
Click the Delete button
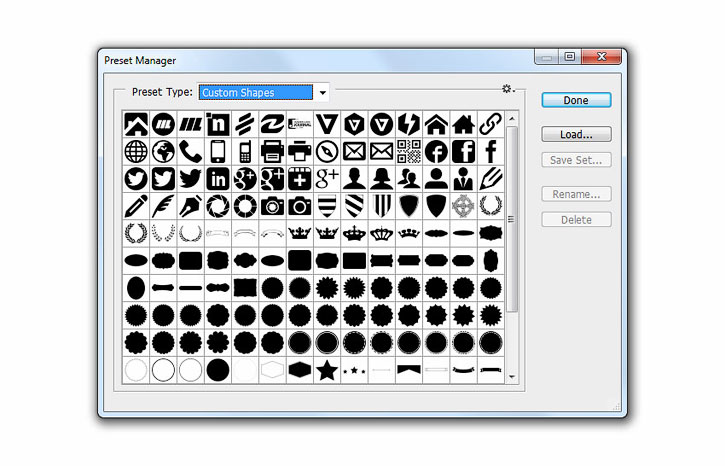pyautogui.click(x=576, y=220)
